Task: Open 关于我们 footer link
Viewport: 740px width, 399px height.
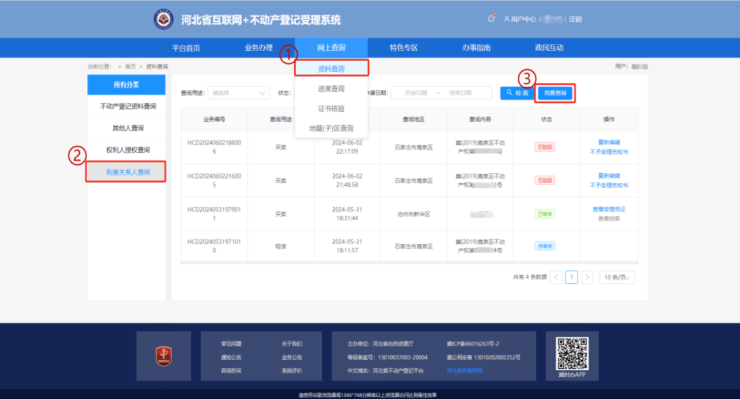Action: tap(292, 344)
